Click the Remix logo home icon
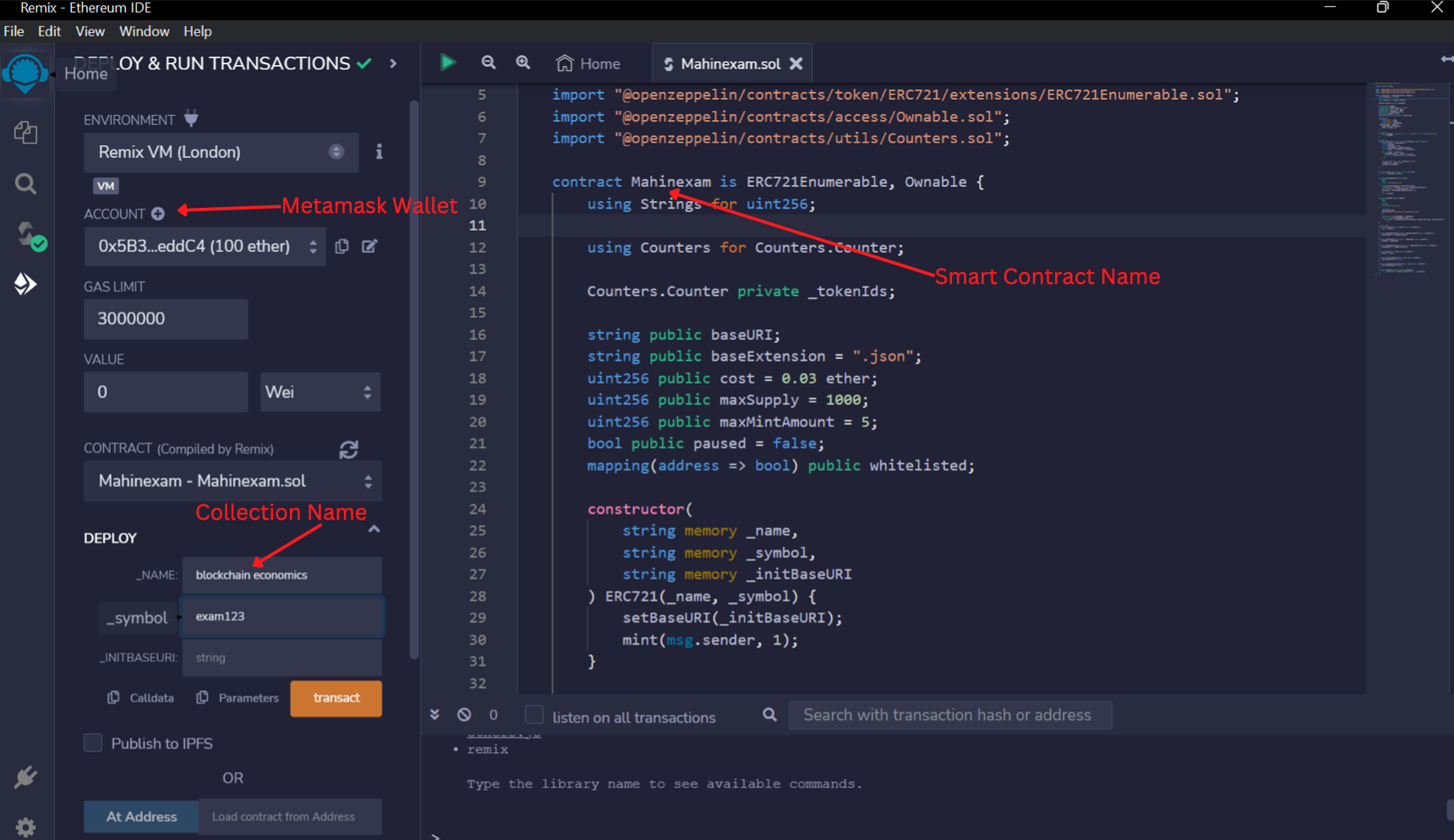 pos(25,74)
